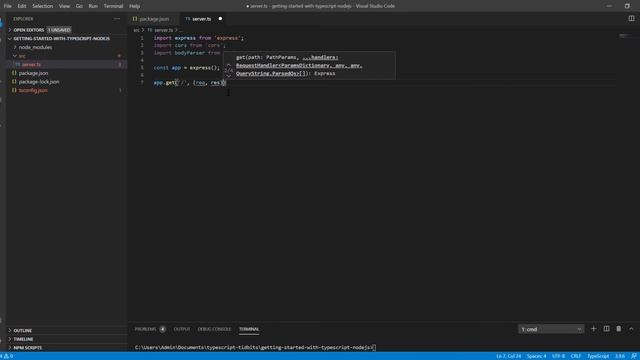Open the terminal selector dropdown showing cmd
This screenshot has width=640, height=360.
tap(551, 329)
